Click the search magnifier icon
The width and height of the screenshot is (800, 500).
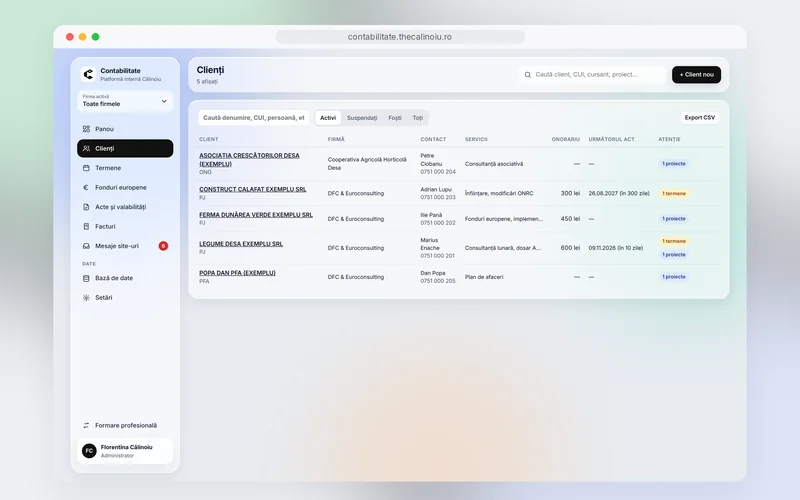click(x=528, y=74)
